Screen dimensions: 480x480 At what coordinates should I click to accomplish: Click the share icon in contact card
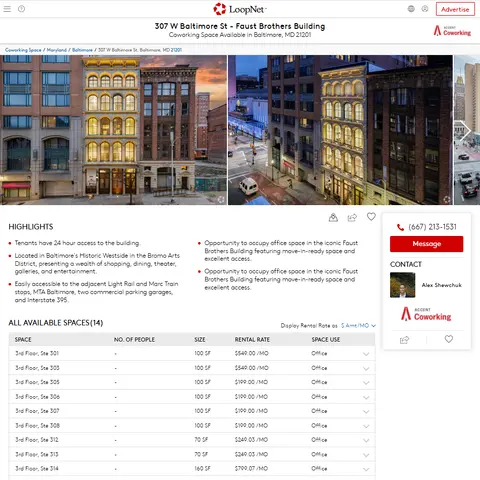404,340
